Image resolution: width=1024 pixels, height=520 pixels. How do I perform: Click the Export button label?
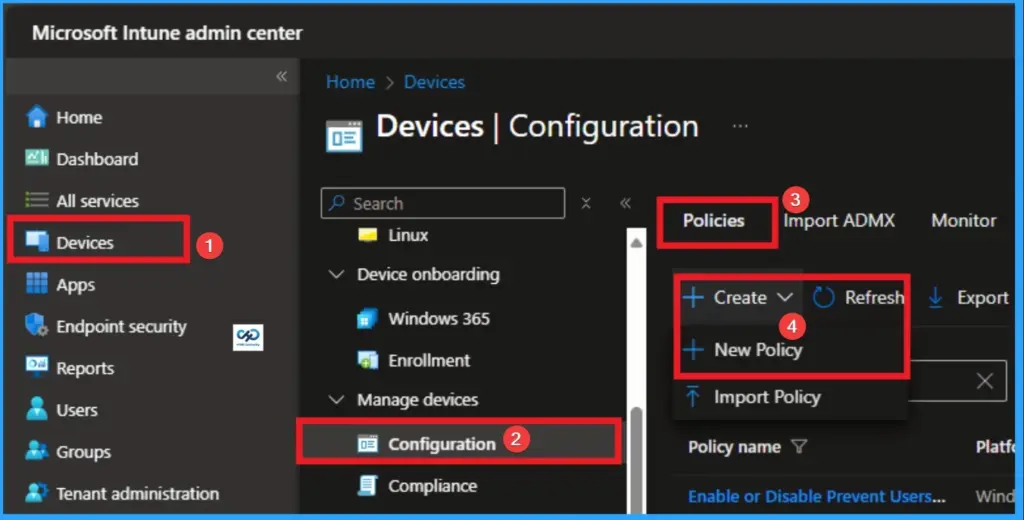[x=983, y=297]
